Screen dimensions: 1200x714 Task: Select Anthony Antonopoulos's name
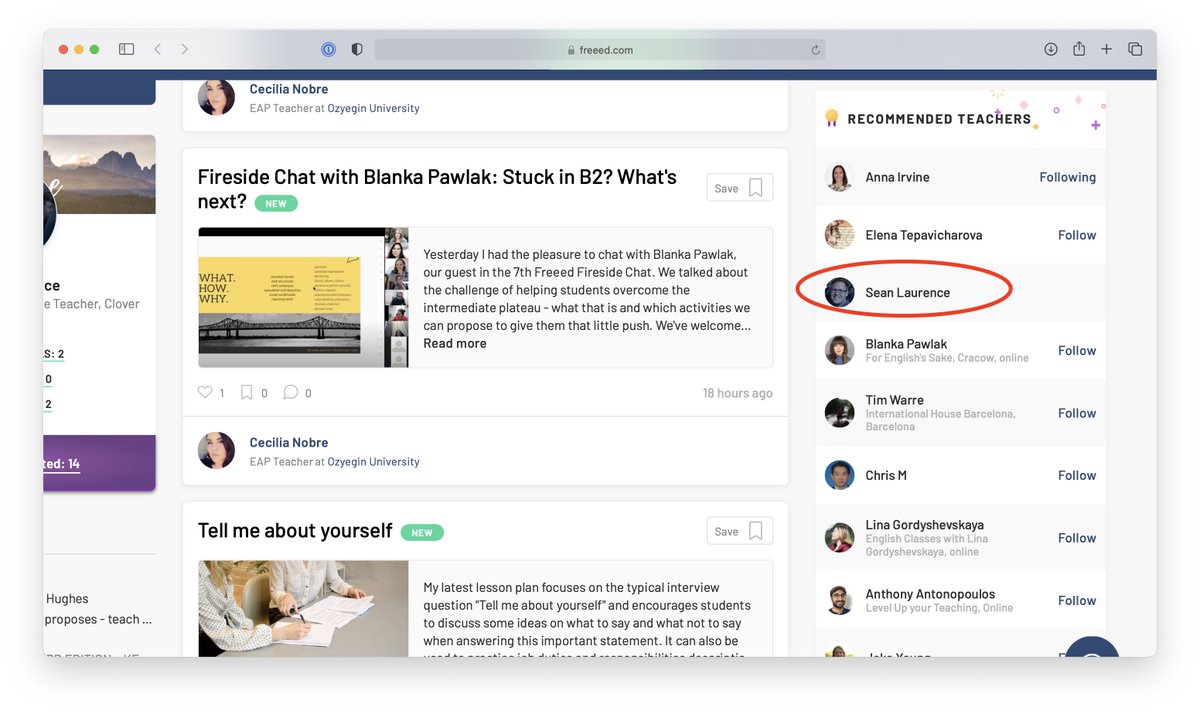(930, 594)
